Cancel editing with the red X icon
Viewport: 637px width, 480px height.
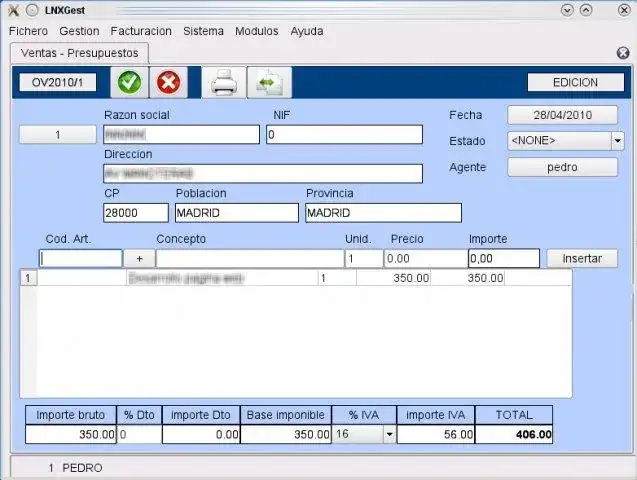point(169,82)
